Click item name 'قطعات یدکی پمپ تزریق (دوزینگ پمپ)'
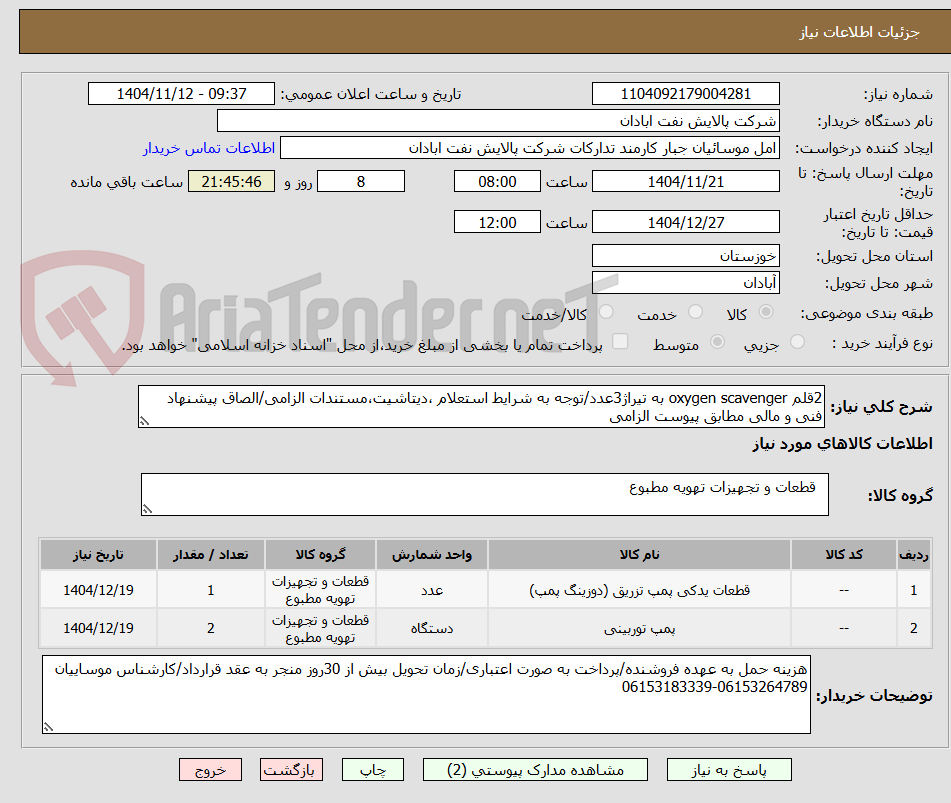Image resolution: width=951 pixels, height=803 pixels. 639,590
